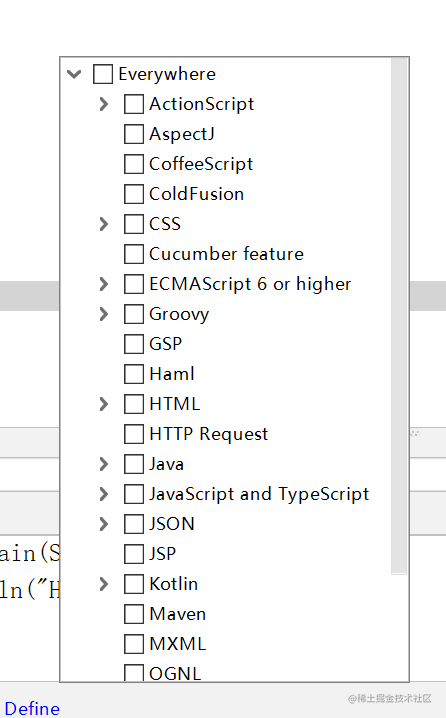The image size is (446, 718).
Task: Select the 'CSS' label
Action: (165, 224)
